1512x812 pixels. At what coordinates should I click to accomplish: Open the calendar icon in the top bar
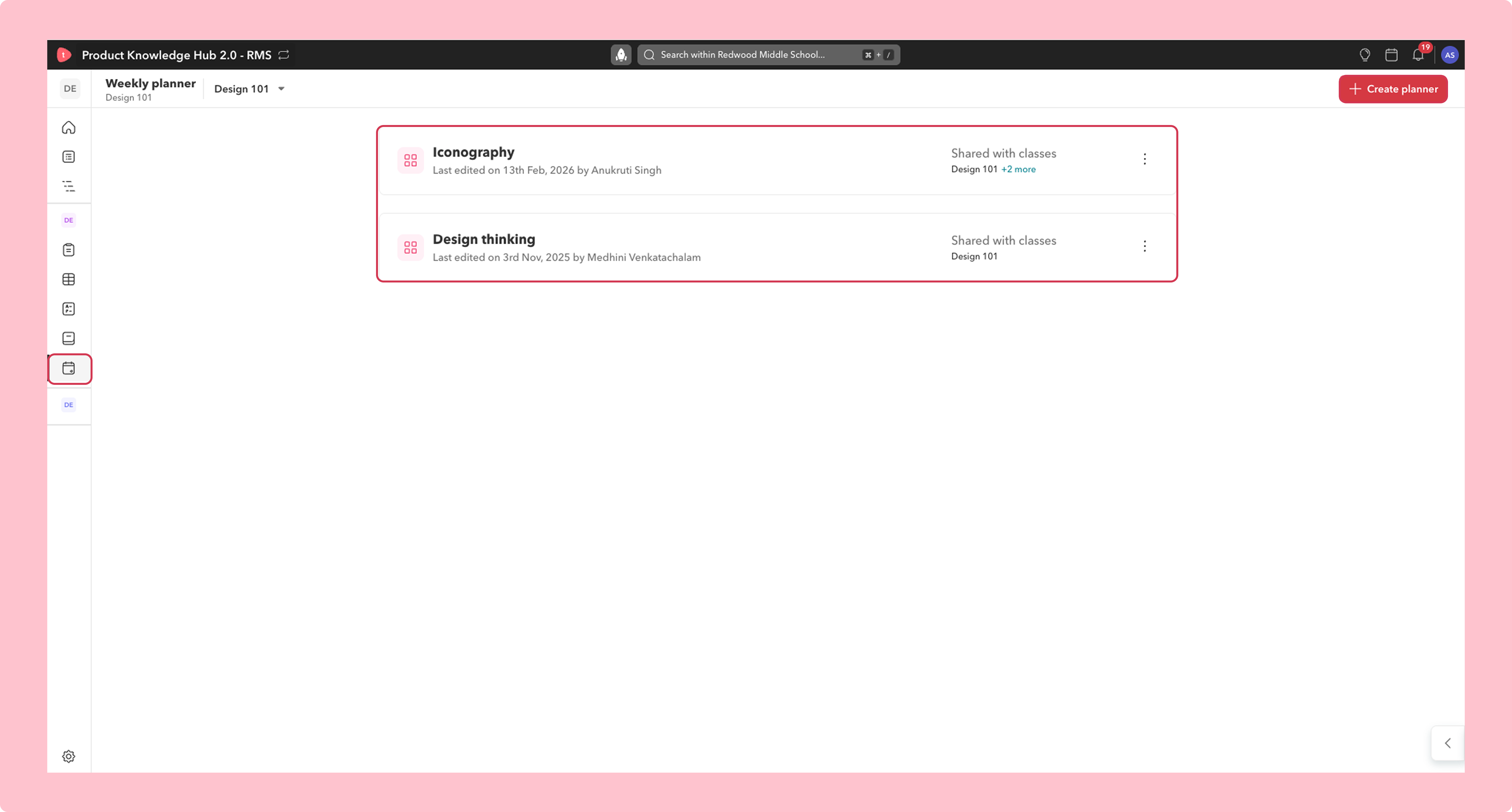click(1391, 55)
